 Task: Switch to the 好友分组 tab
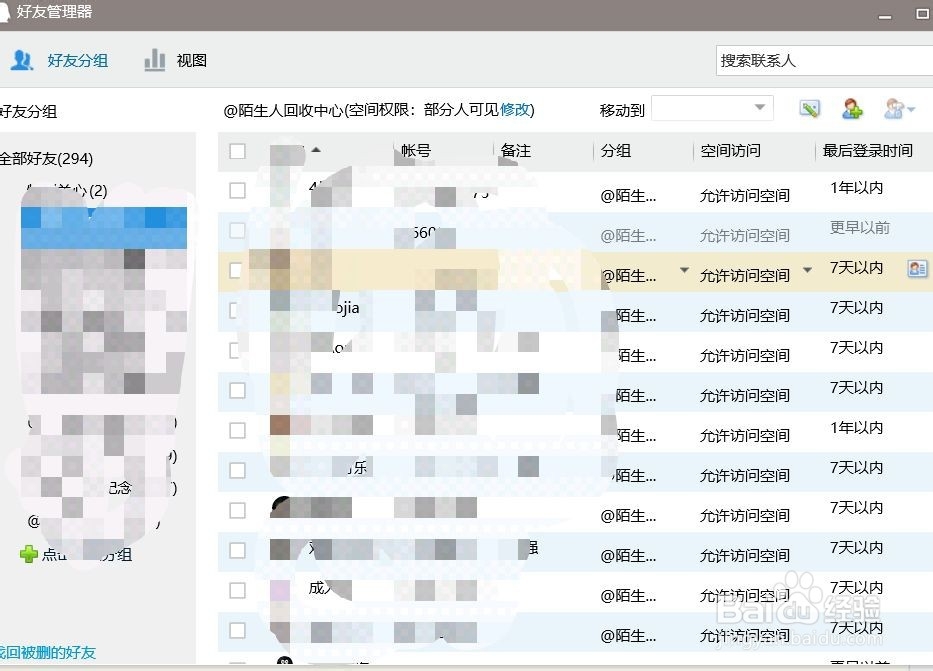(x=78, y=60)
